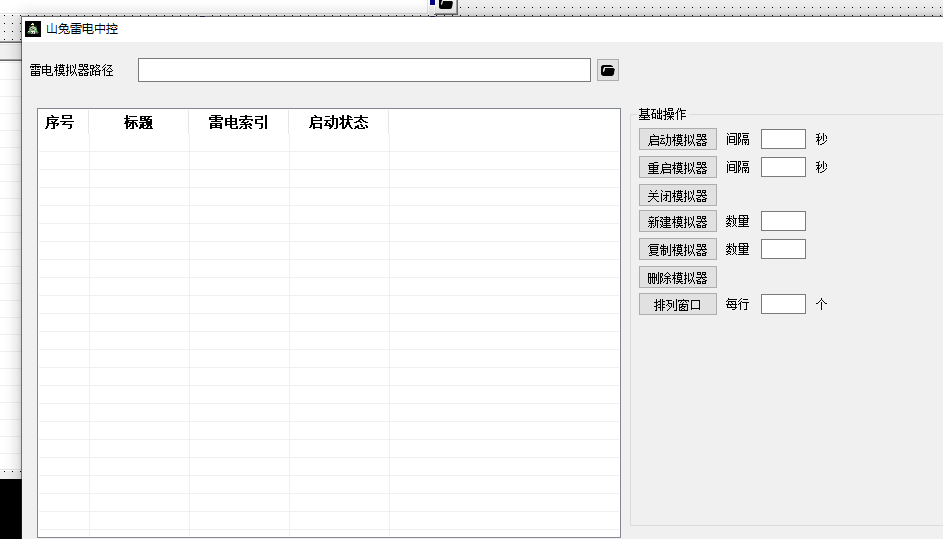Click the 雷电索引 column header

tap(239, 123)
